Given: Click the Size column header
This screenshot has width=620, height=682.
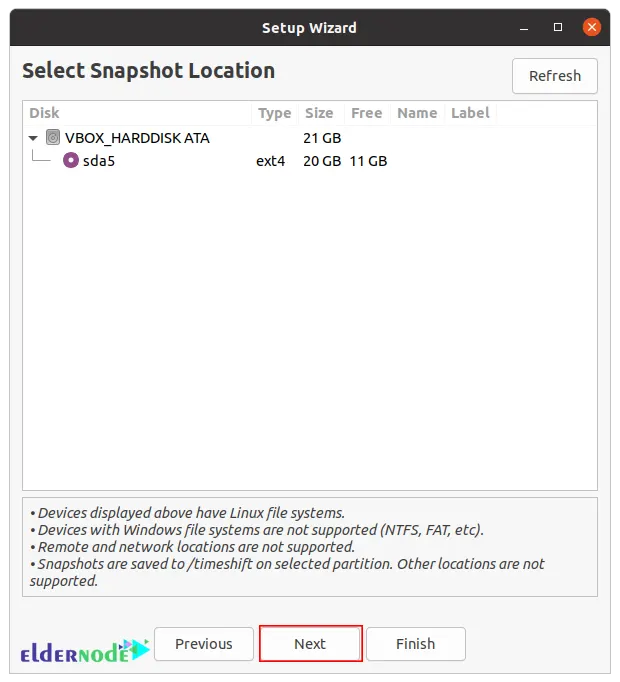Looking at the screenshot, I should pos(319,113).
